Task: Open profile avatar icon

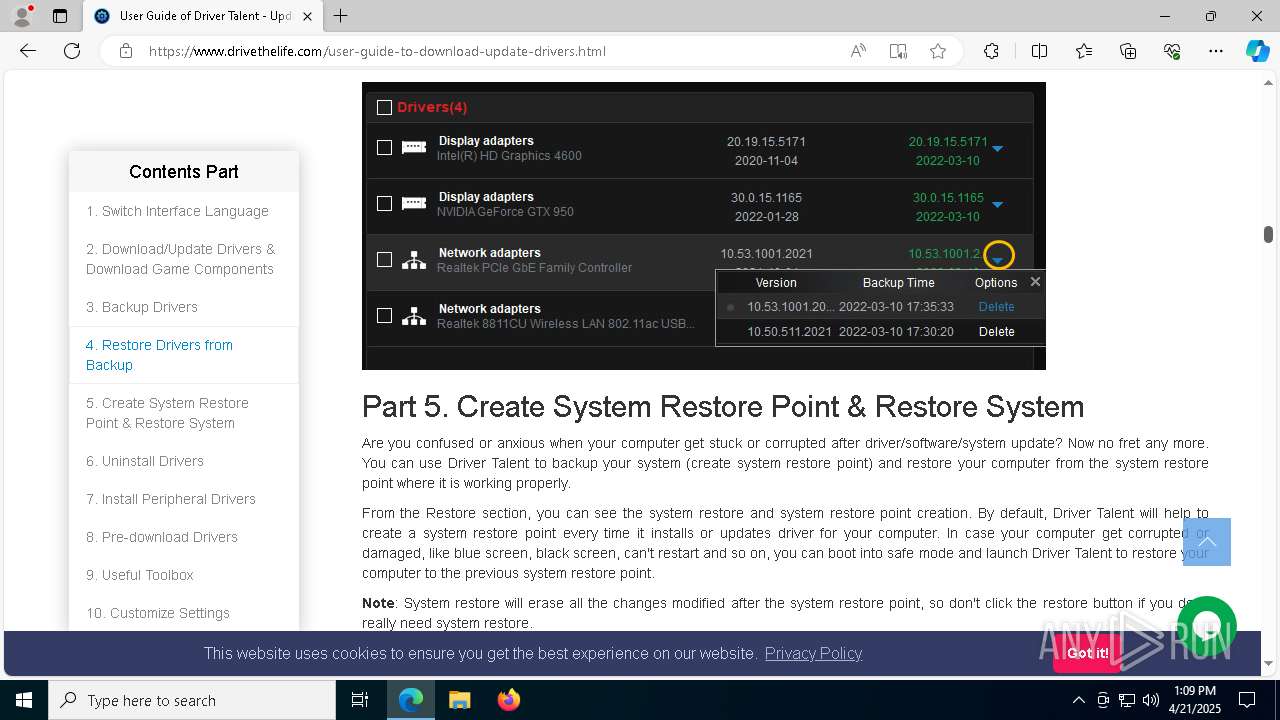Action: (x=22, y=16)
